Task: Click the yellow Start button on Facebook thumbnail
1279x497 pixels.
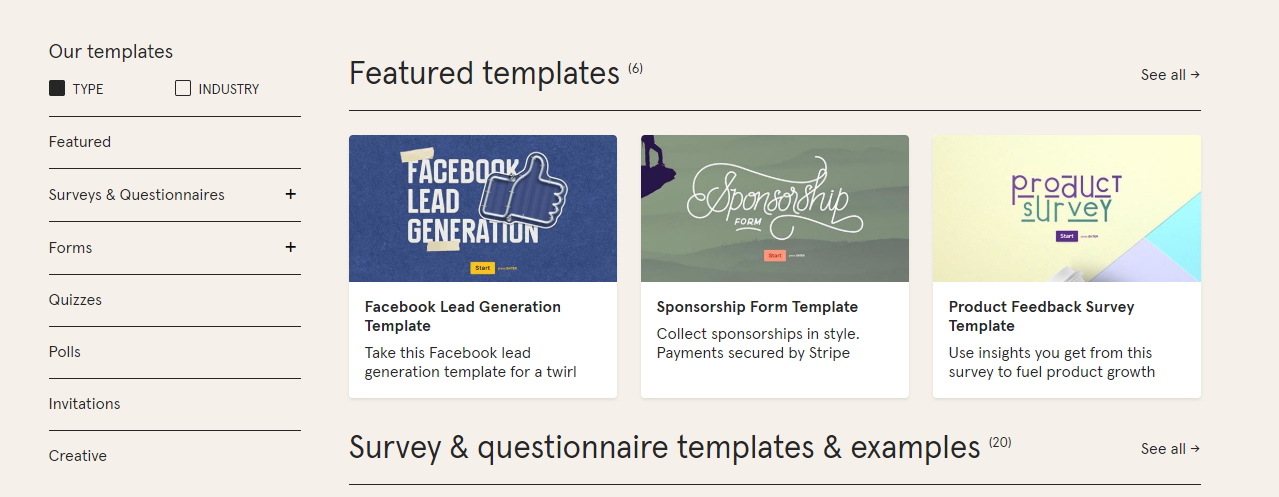Action: [x=482, y=268]
